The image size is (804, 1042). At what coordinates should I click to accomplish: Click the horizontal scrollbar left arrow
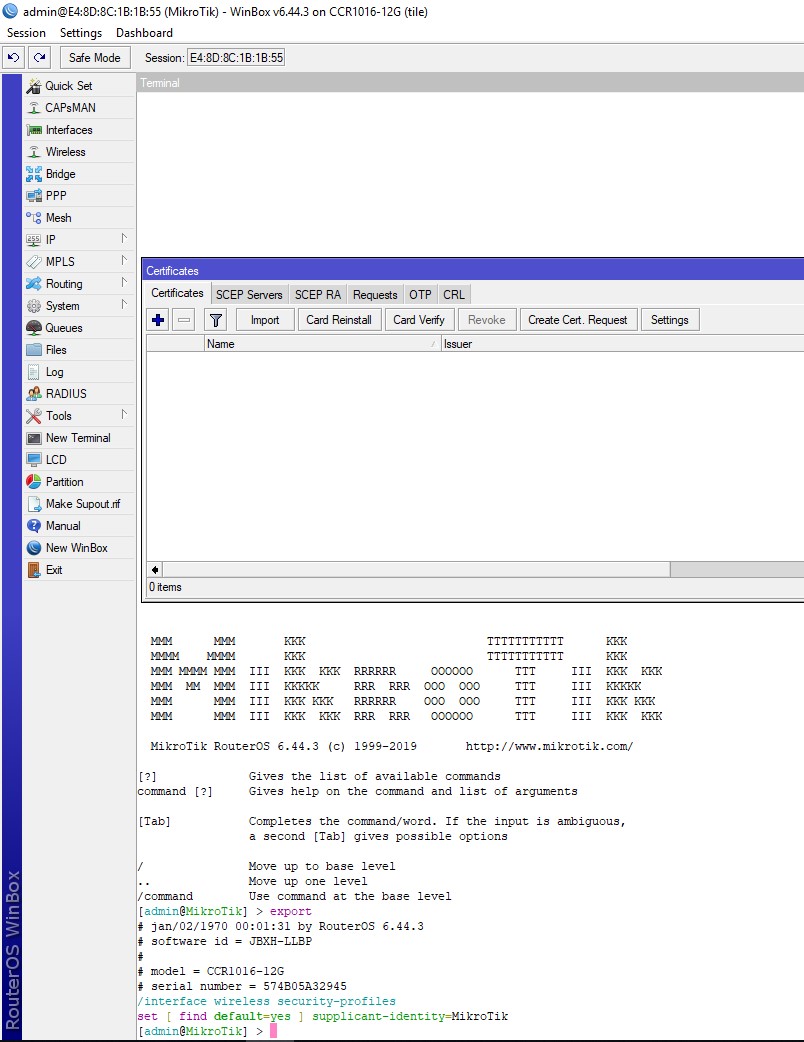coord(155,570)
